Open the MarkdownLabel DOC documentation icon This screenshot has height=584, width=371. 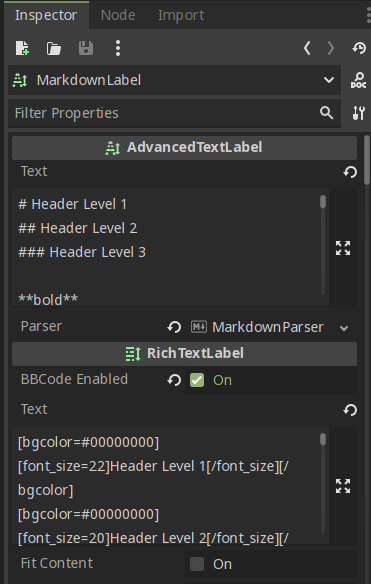358,80
